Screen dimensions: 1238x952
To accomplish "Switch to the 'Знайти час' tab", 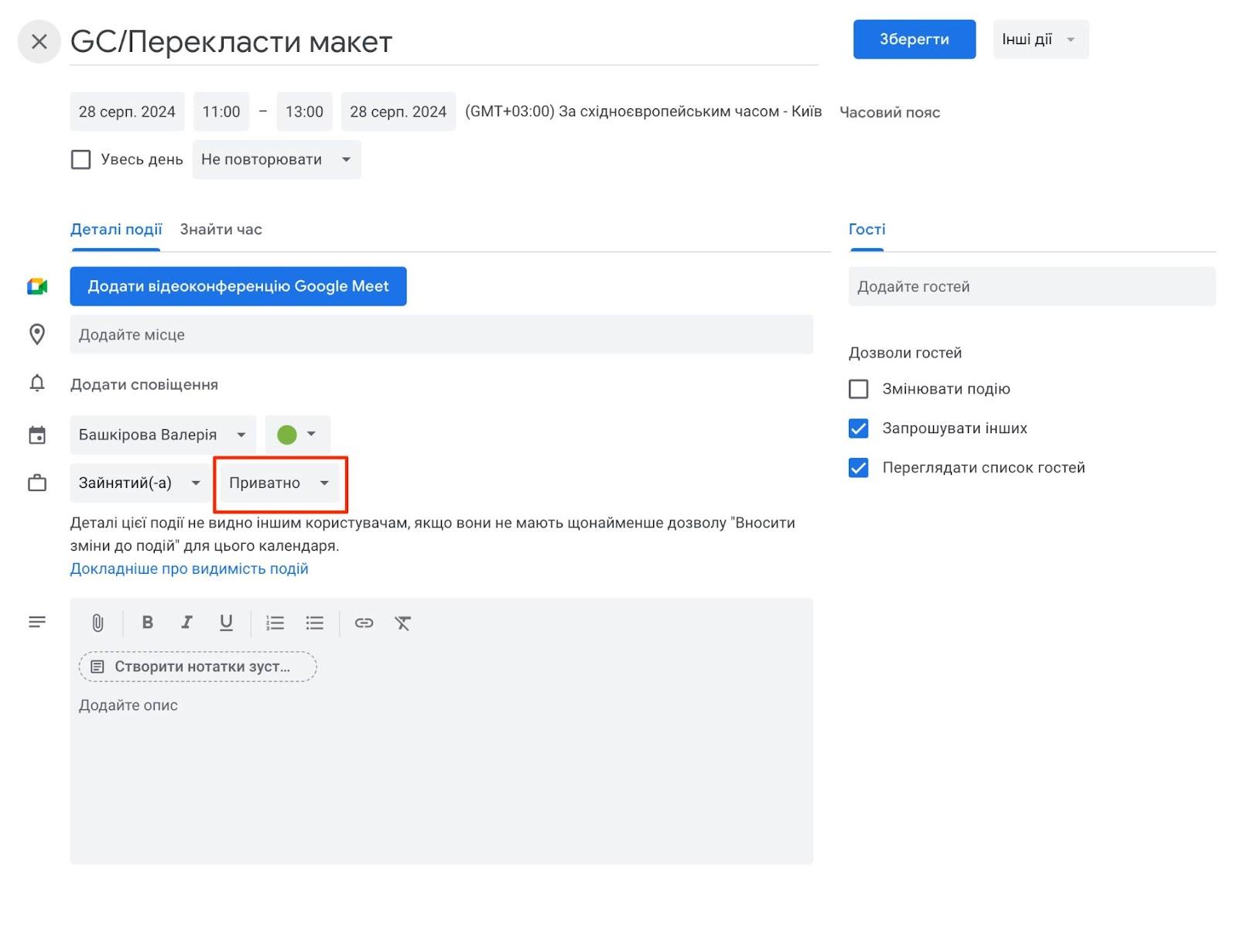I will pos(221,230).
